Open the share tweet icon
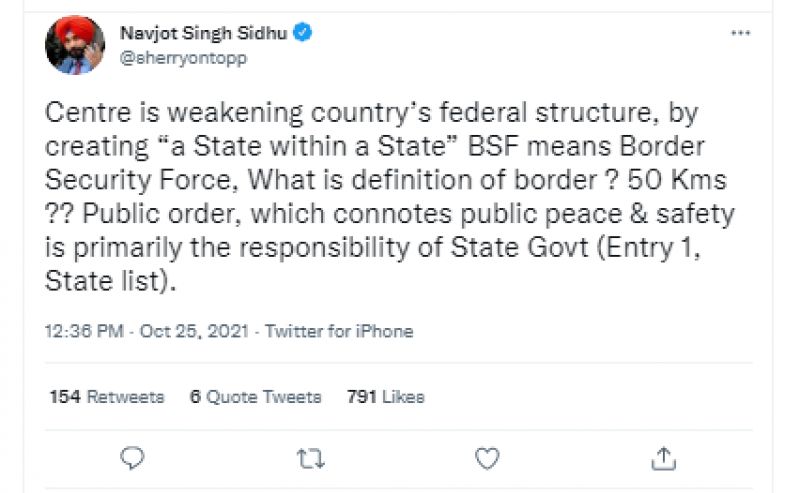 click(x=663, y=458)
